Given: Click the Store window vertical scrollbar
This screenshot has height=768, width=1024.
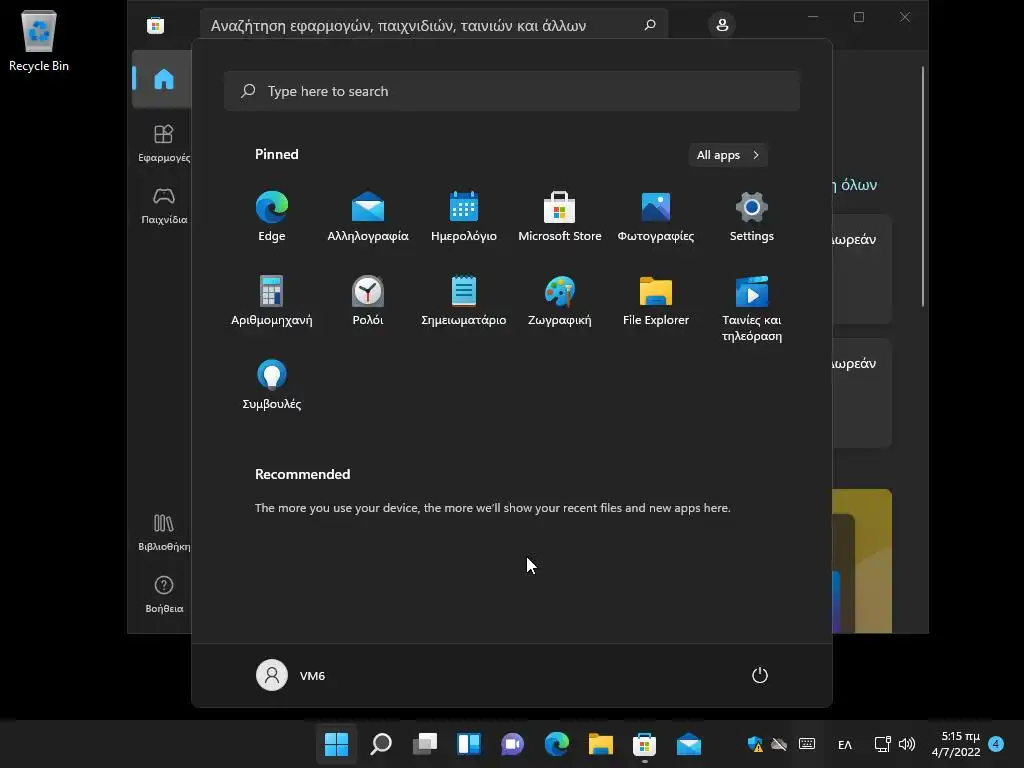Looking at the screenshot, I should click(x=923, y=186).
